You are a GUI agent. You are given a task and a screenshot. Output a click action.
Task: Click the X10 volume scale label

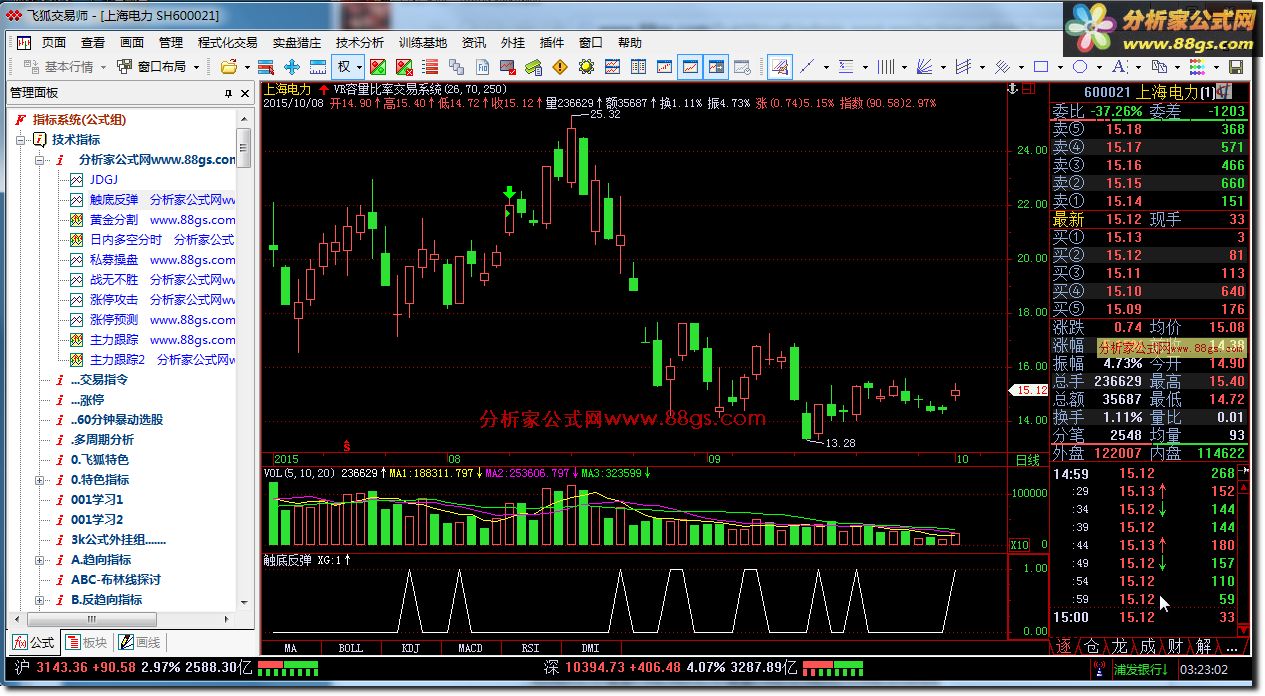click(x=1020, y=545)
